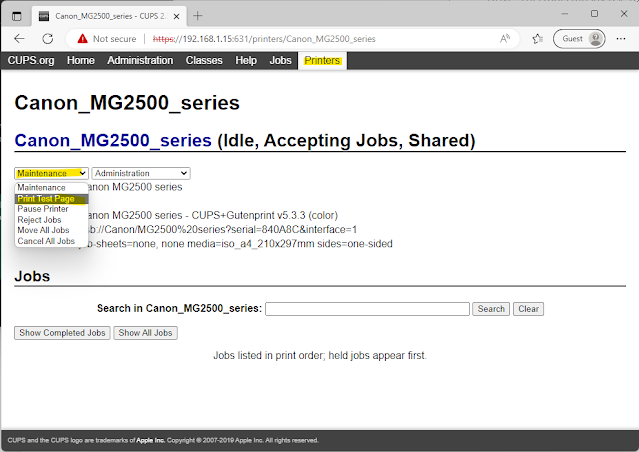Click Show Completed Jobs button
Viewport: 639px width, 452px height.
[62, 333]
